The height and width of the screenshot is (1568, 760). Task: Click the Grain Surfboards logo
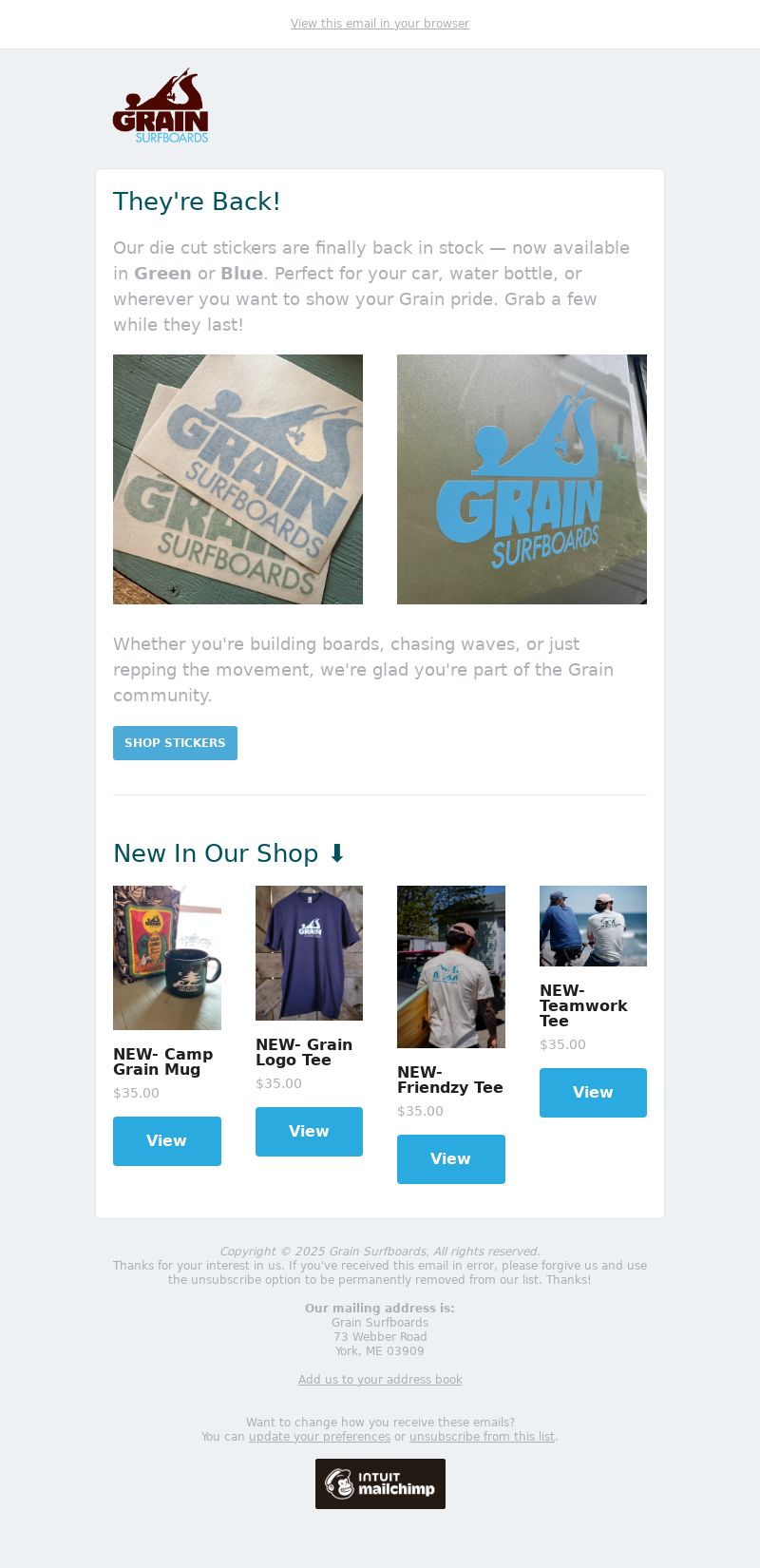click(x=161, y=105)
